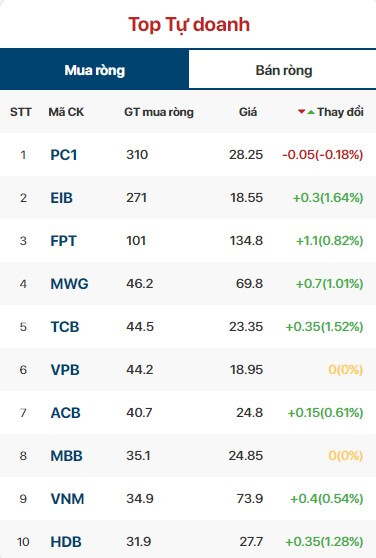Image resolution: width=376 pixels, height=558 pixels.
Task: Open the MBB stock link
Action: (67, 456)
